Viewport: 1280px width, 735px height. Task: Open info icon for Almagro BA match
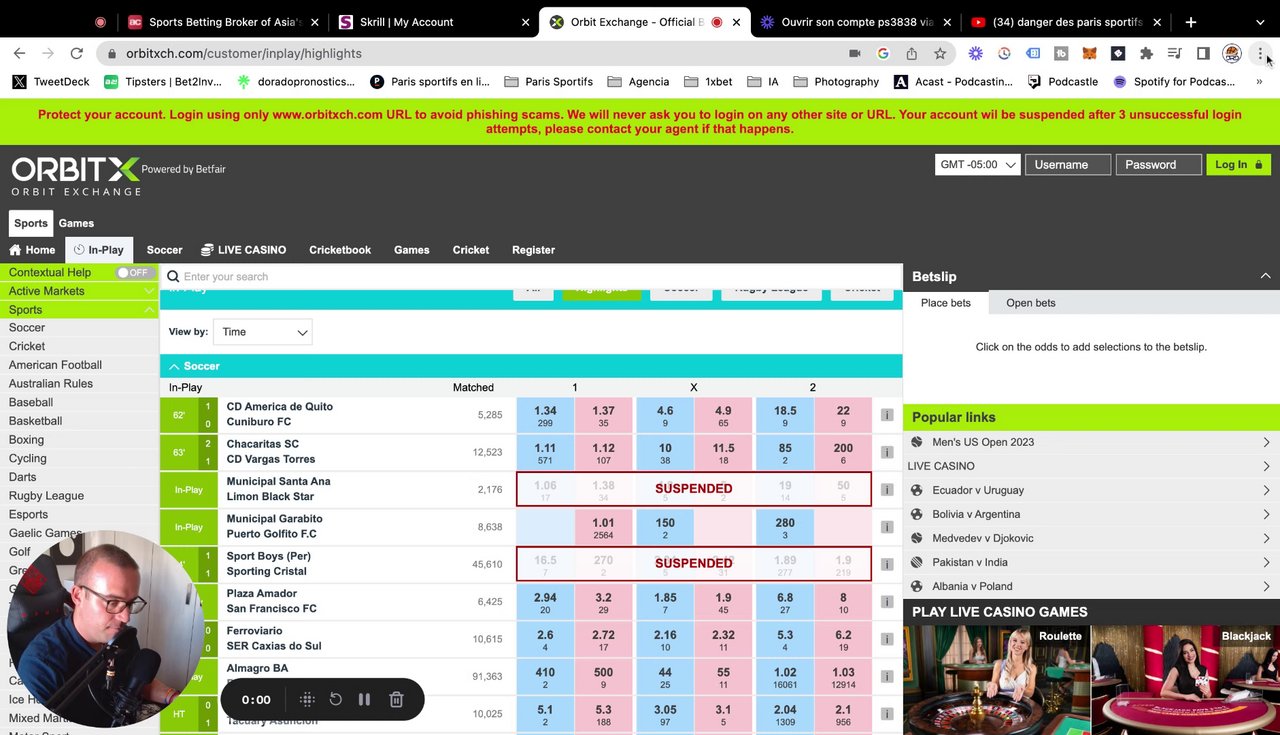[887, 676]
